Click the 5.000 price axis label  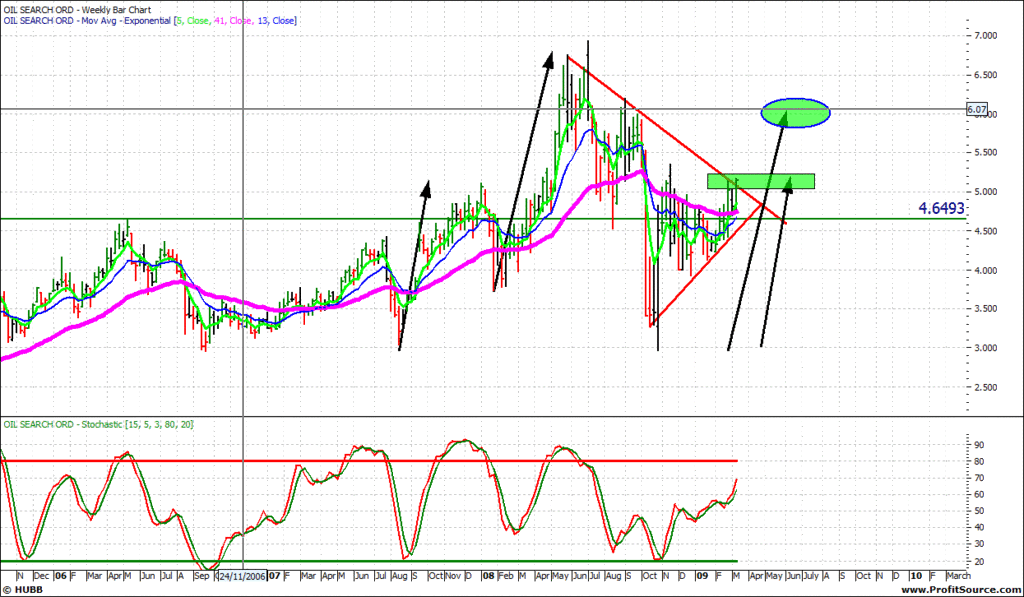coord(984,192)
